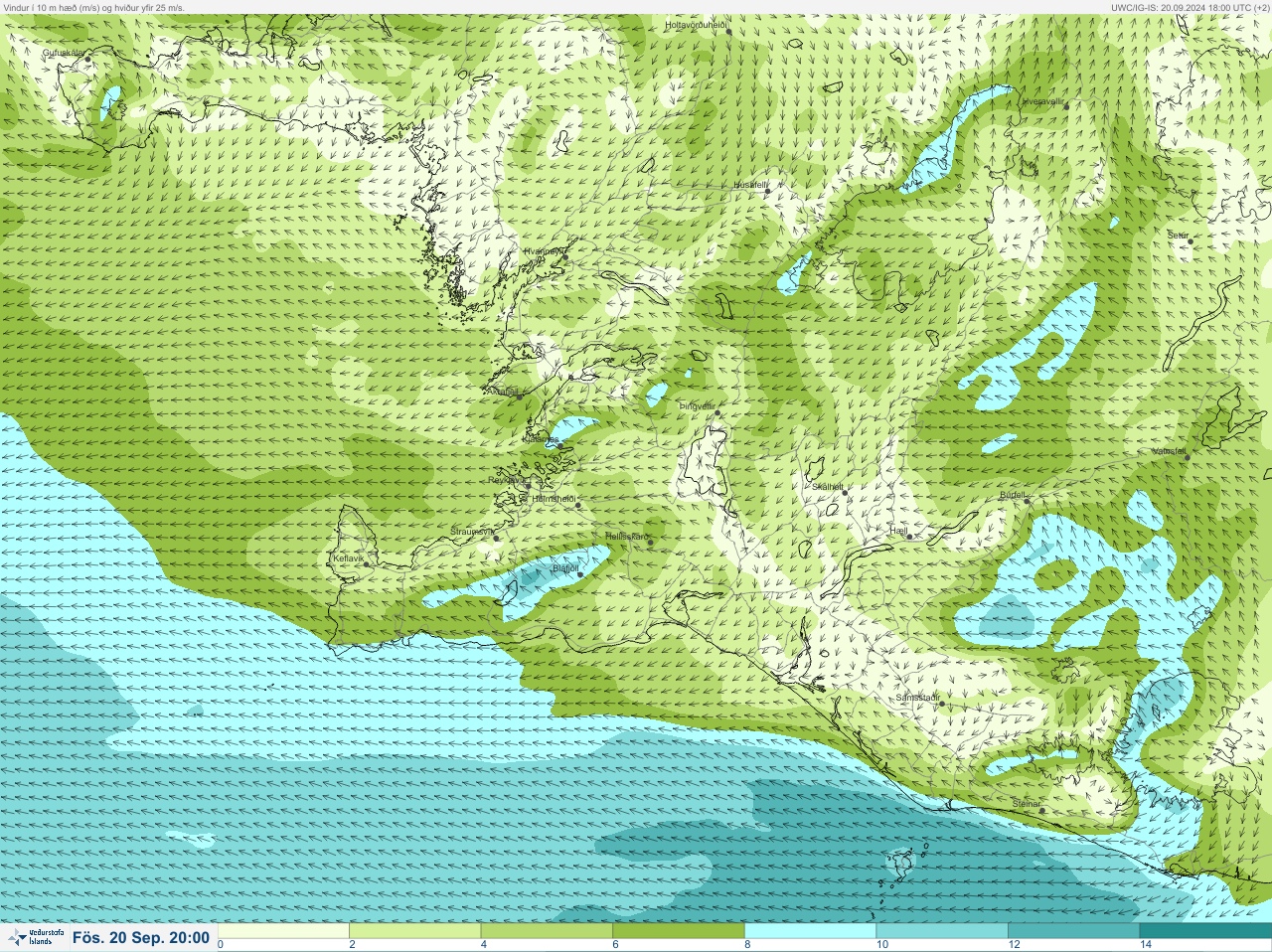
Task: Select the 2–4 m/s light green legend swatch
Action: 415,931
